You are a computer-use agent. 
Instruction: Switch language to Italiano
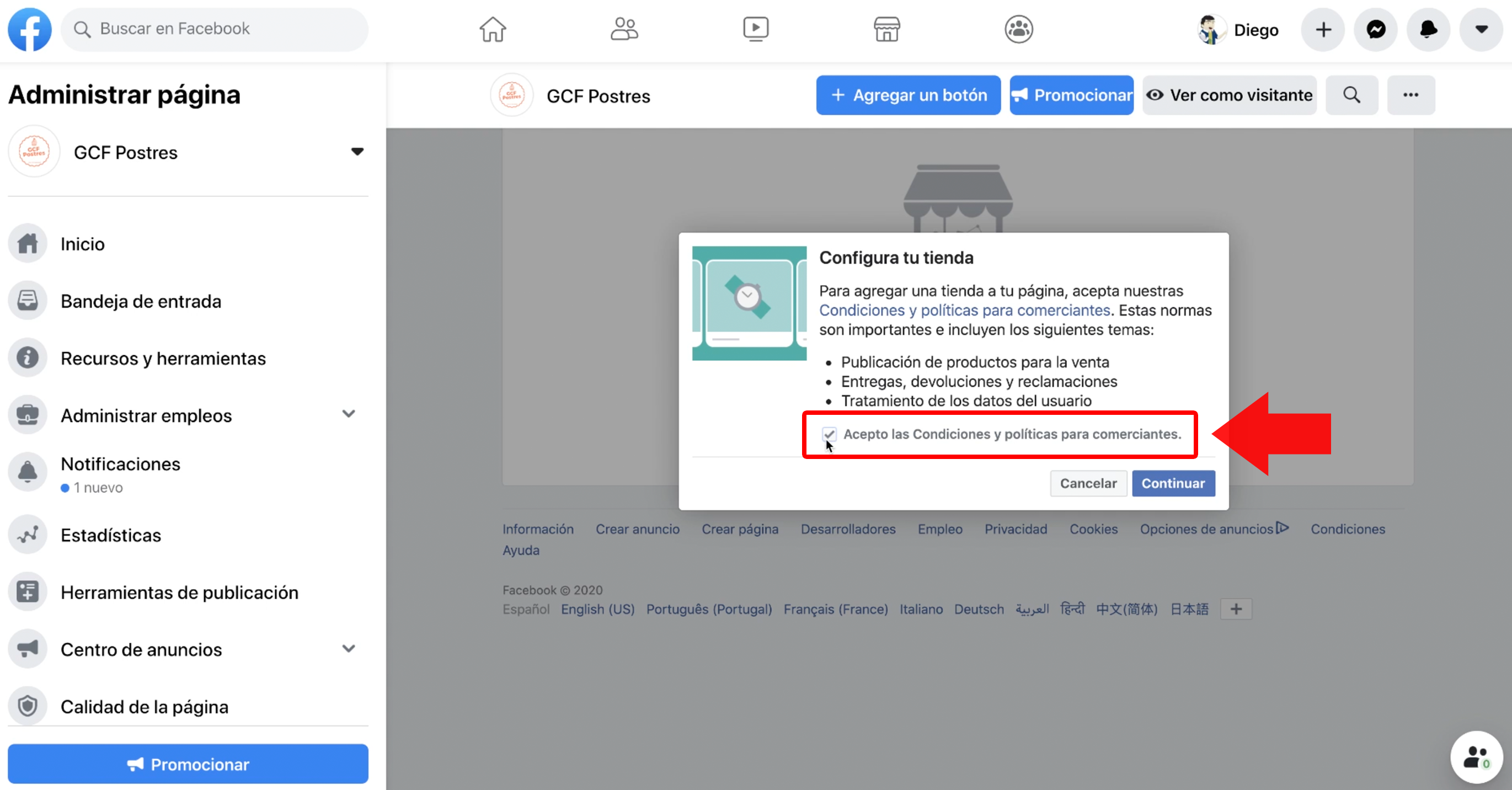[921, 608]
